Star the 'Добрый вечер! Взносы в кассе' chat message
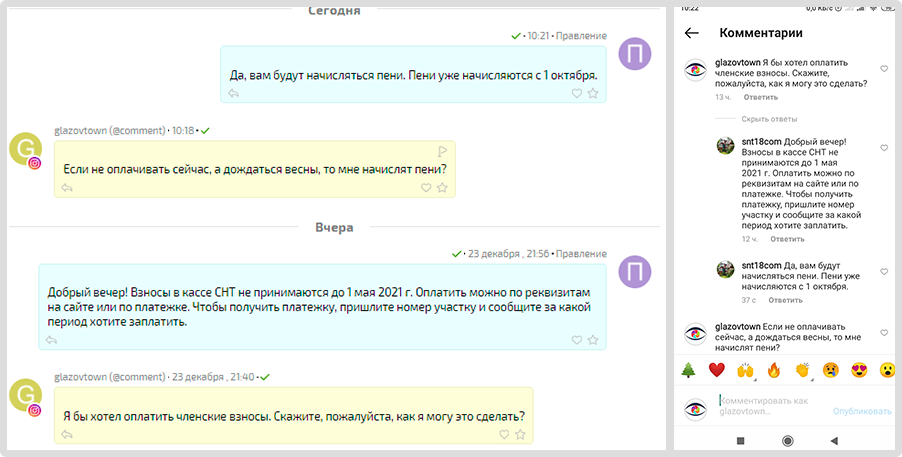The height and width of the screenshot is (457, 902). [x=593, y=340]
